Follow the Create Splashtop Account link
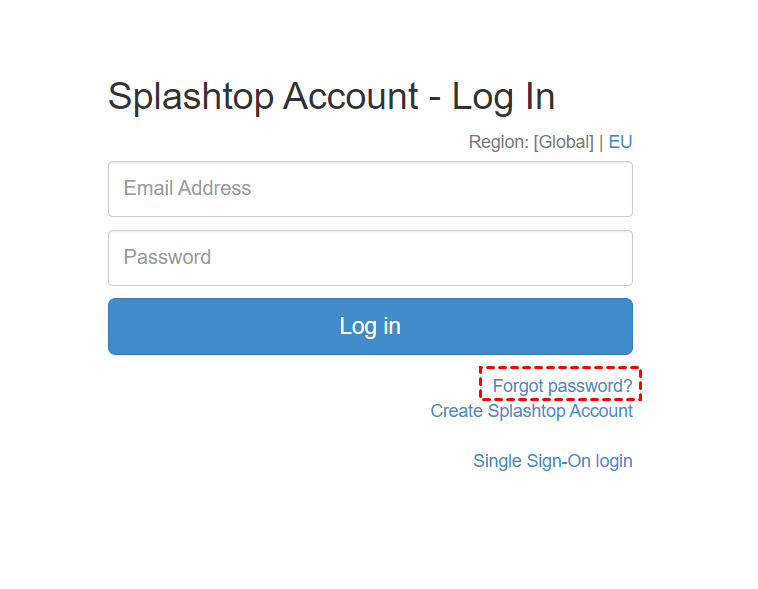Image resolution: width=758 pixels, height=589 pixels. point(531,411)
